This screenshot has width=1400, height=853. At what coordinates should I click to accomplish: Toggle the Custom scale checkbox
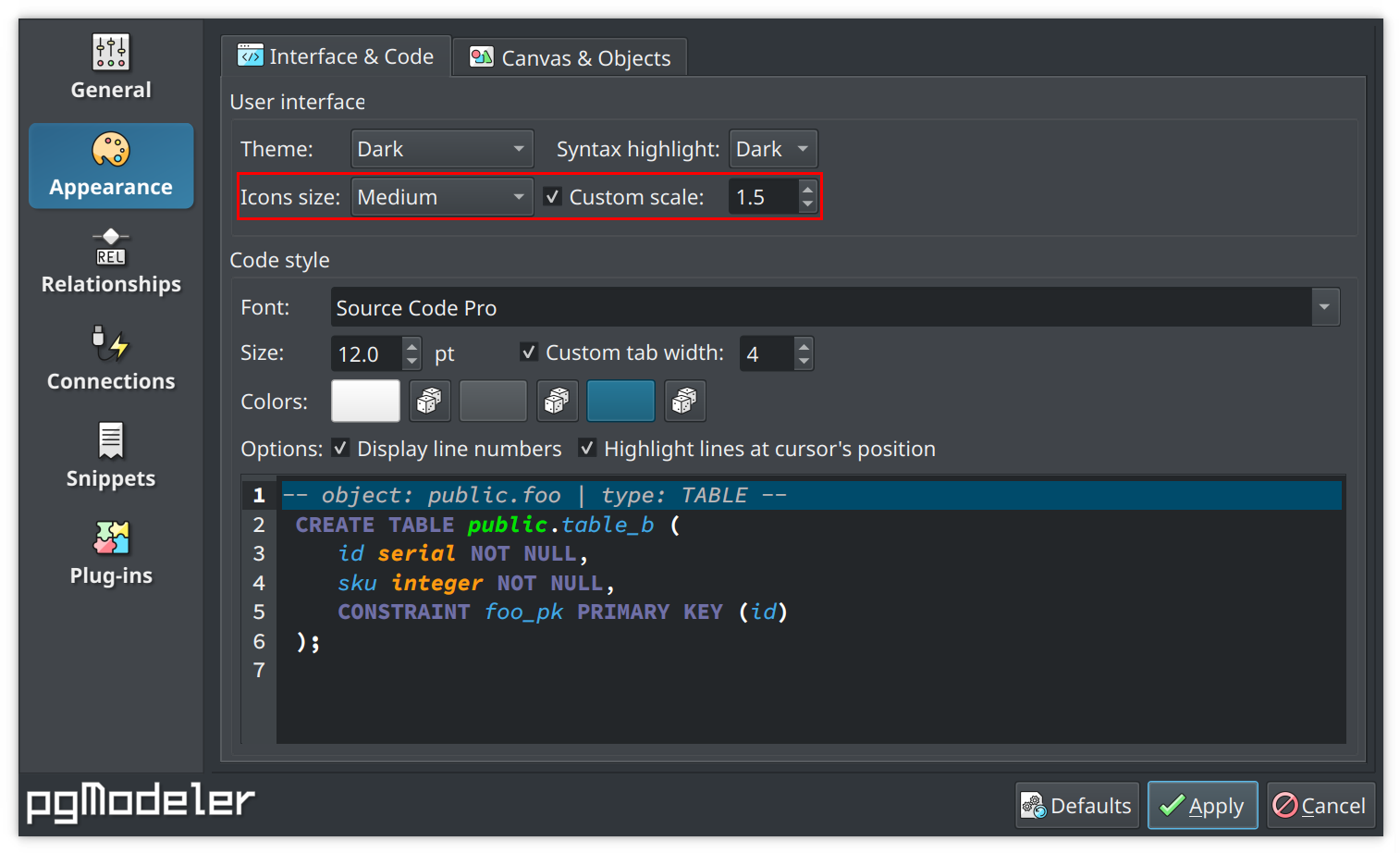pos(553,196)
